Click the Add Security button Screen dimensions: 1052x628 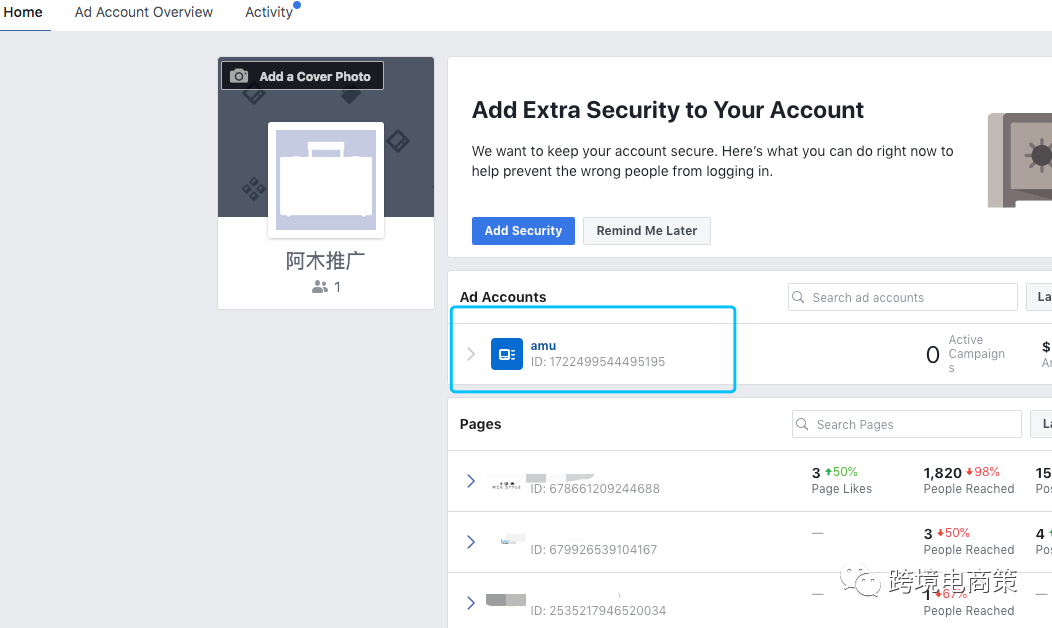(523, 231)
